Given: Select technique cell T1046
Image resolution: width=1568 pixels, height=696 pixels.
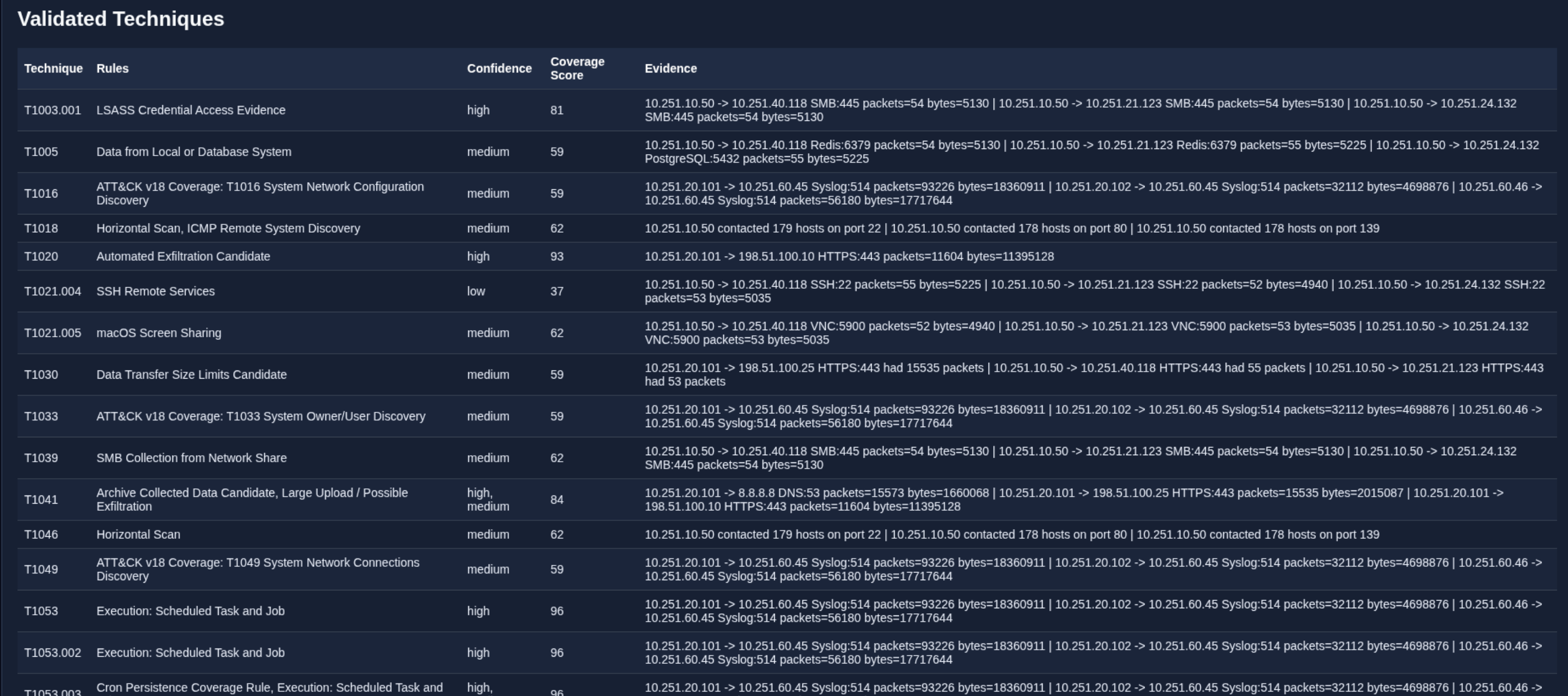Looking at the screenshot, I should [41, 535].
